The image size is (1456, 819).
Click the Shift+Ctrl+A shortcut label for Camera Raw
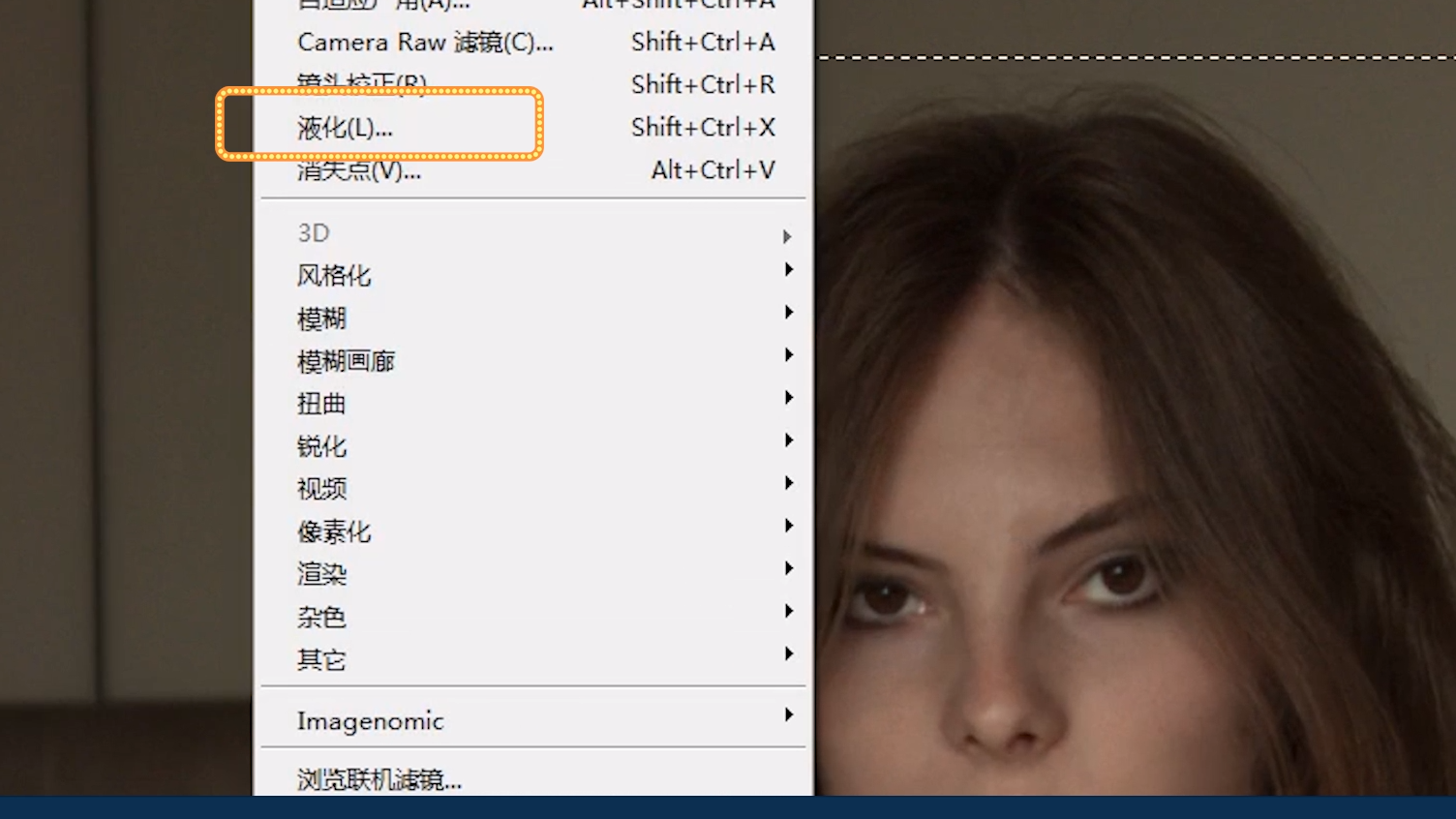[703, 43]
